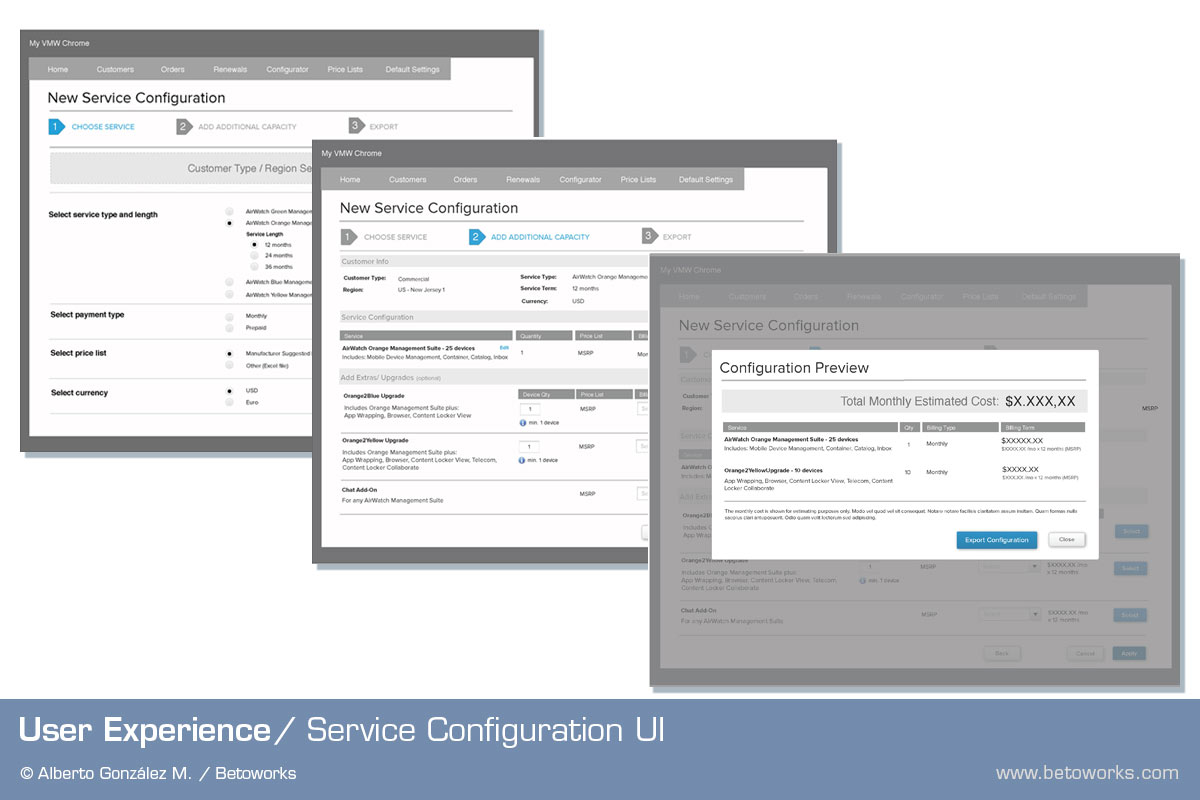Viewport: 1200px width, 800px height.
Task: Choose the 36 months service length
Action: 254,267
